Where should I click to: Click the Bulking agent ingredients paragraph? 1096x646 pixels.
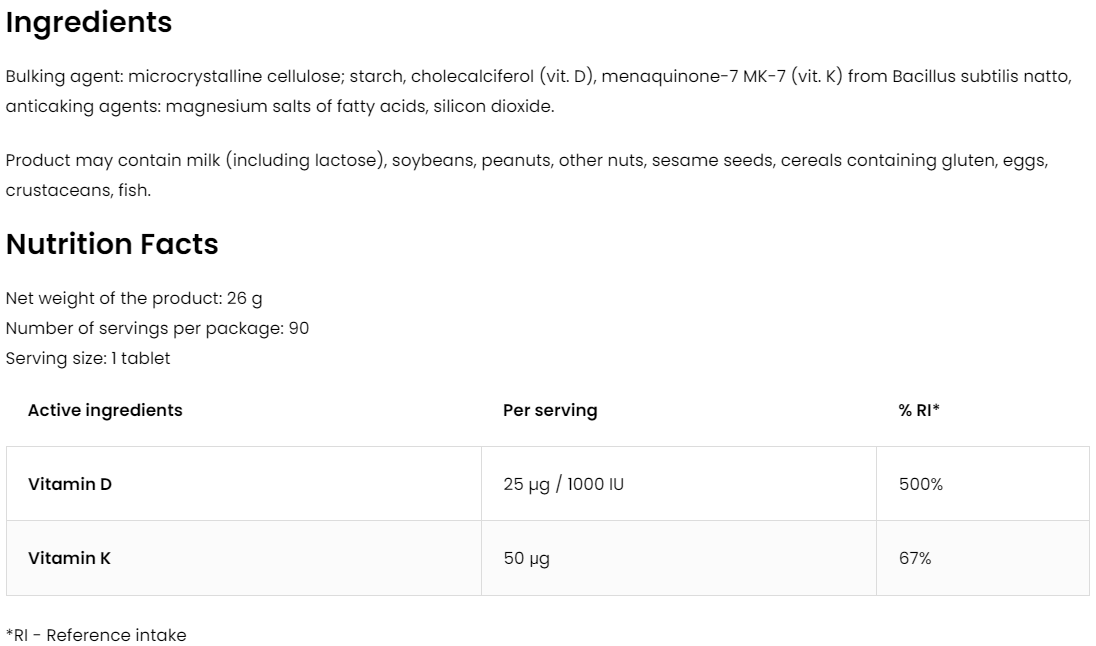[300, 76]
